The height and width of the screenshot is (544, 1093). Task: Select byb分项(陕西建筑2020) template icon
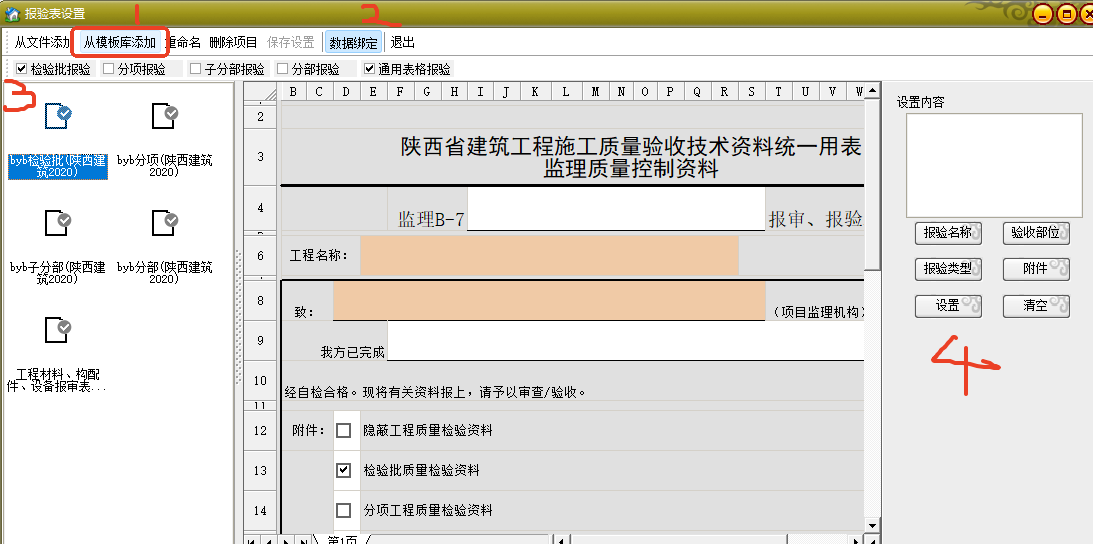click(x=165, y=115)
